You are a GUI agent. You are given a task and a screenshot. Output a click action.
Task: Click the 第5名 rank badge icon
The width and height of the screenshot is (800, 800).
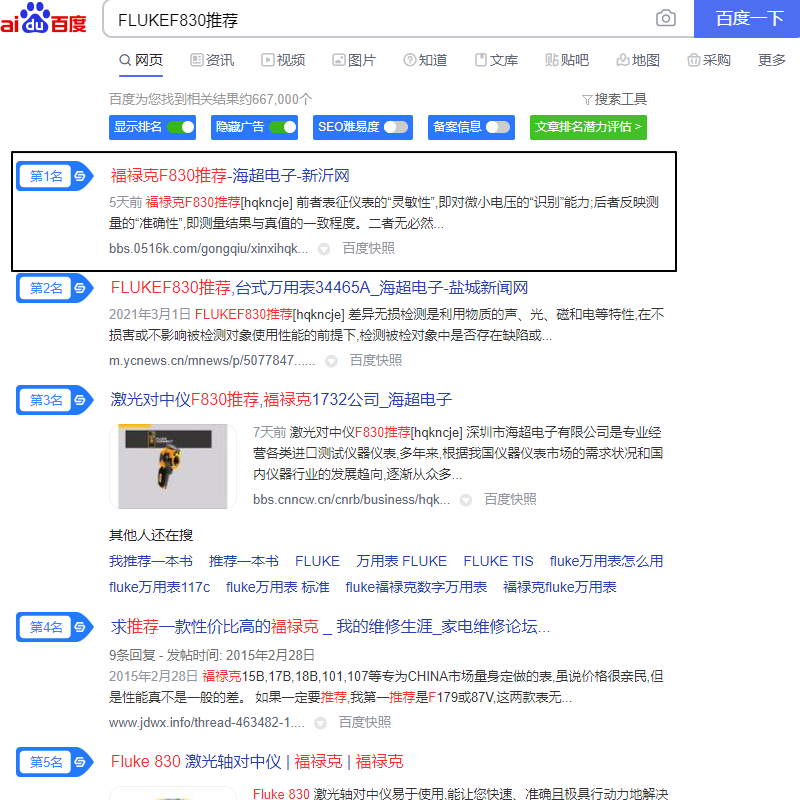point(55,762)
